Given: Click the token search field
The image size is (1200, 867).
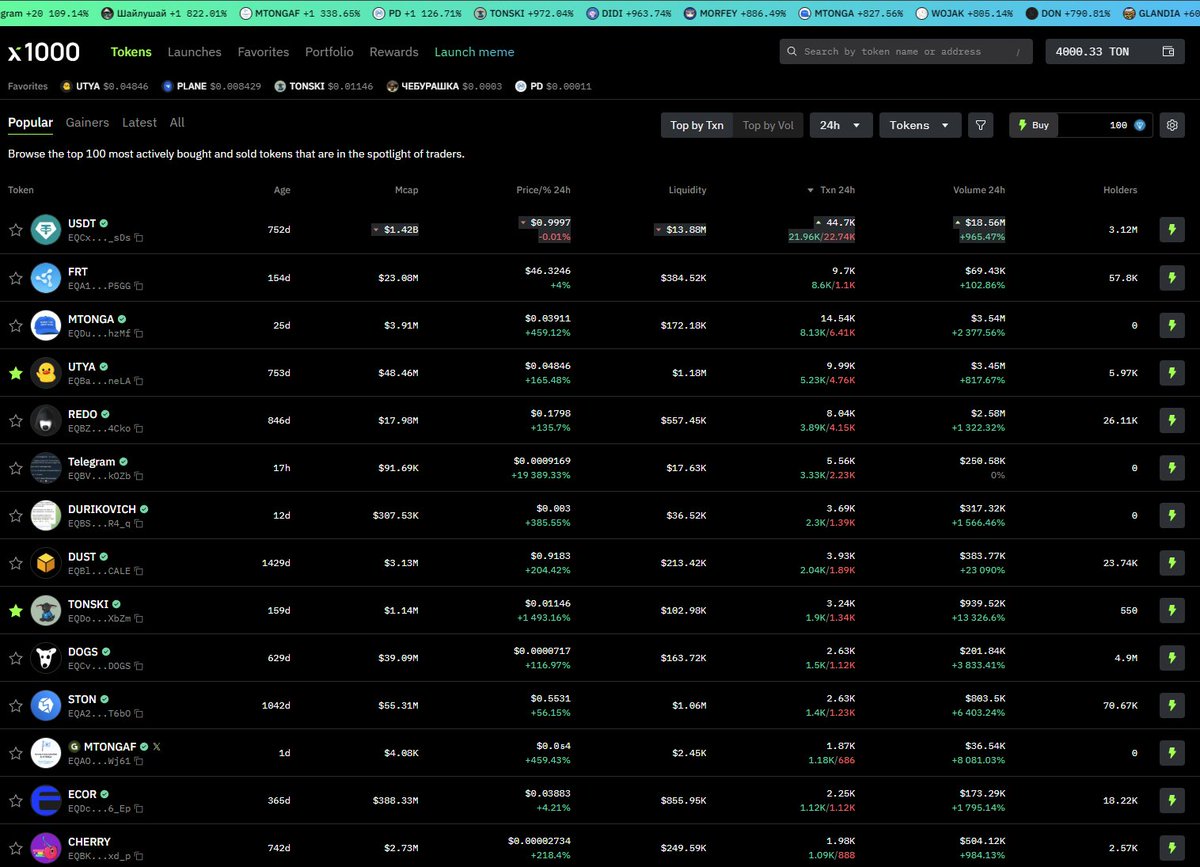Looking at the screenshot, I should [907, 51].
